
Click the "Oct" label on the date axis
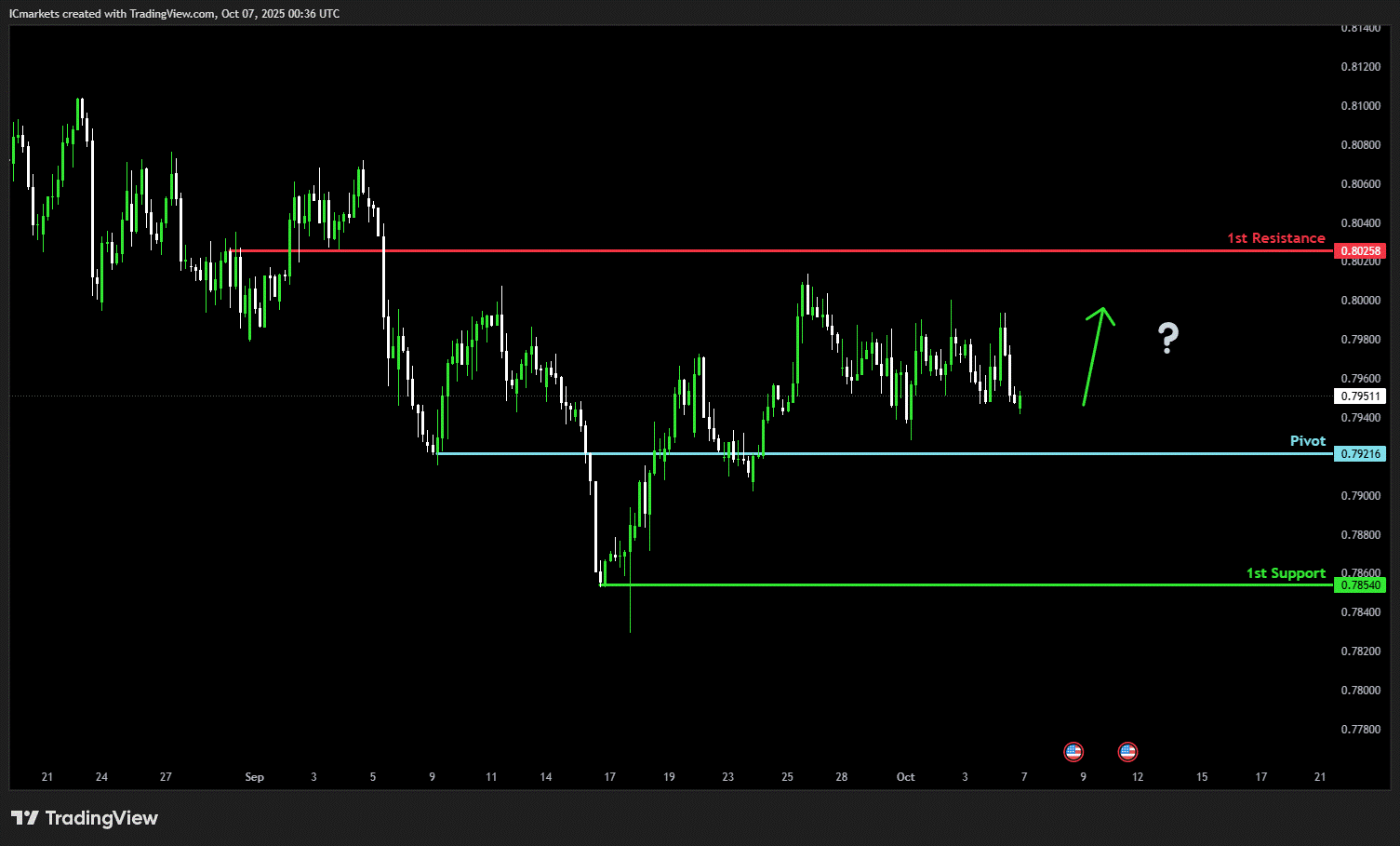point(905,777)
